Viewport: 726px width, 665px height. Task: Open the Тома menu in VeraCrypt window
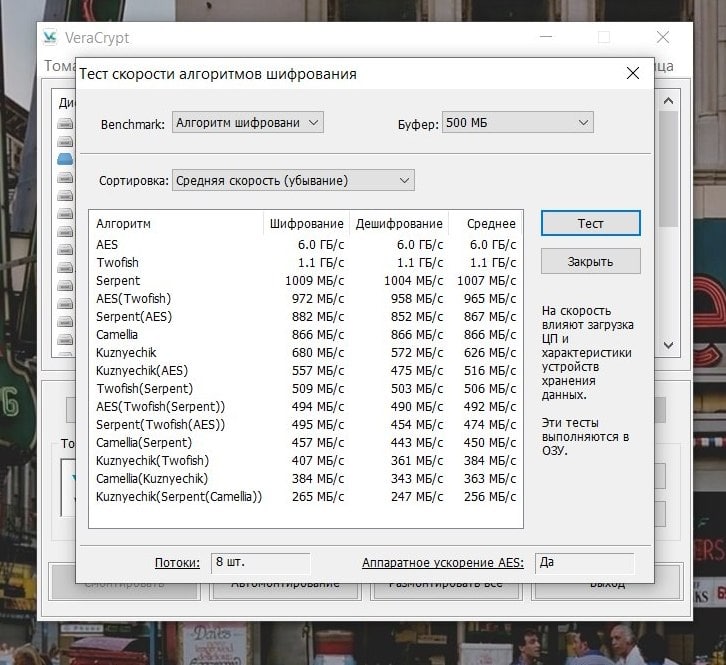point(59,66)
